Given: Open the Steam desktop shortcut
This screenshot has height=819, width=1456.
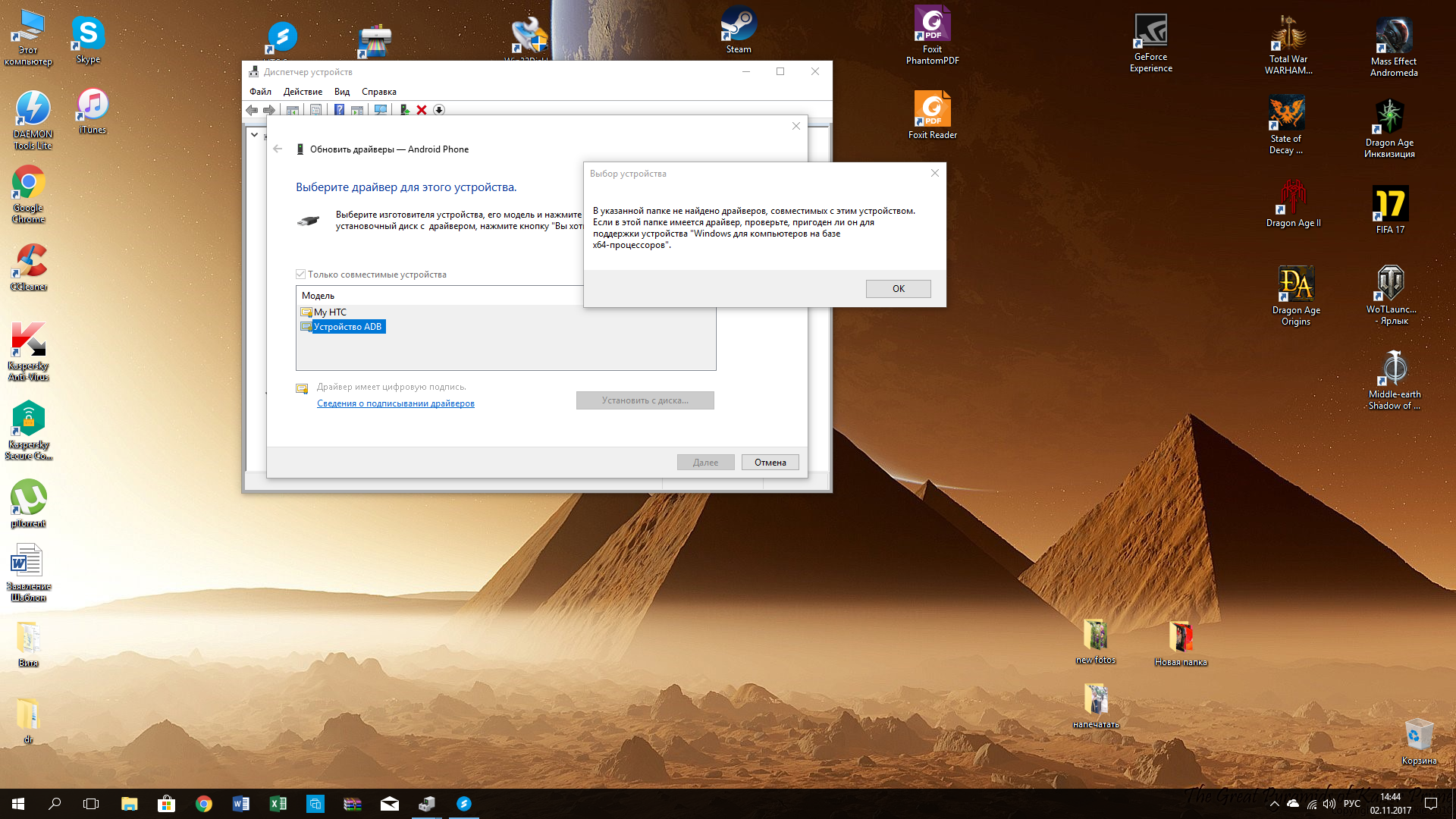Looking at the screenshot, I should [738, 30].
